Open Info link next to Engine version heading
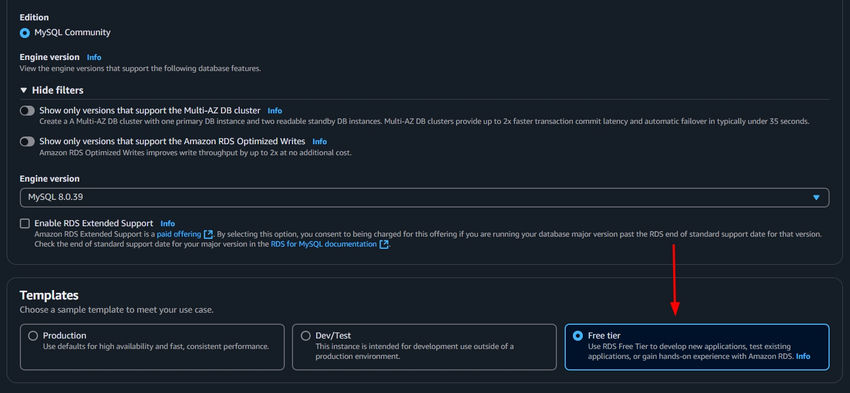Screen dimensions: 850x393 (x=94, y=57)
